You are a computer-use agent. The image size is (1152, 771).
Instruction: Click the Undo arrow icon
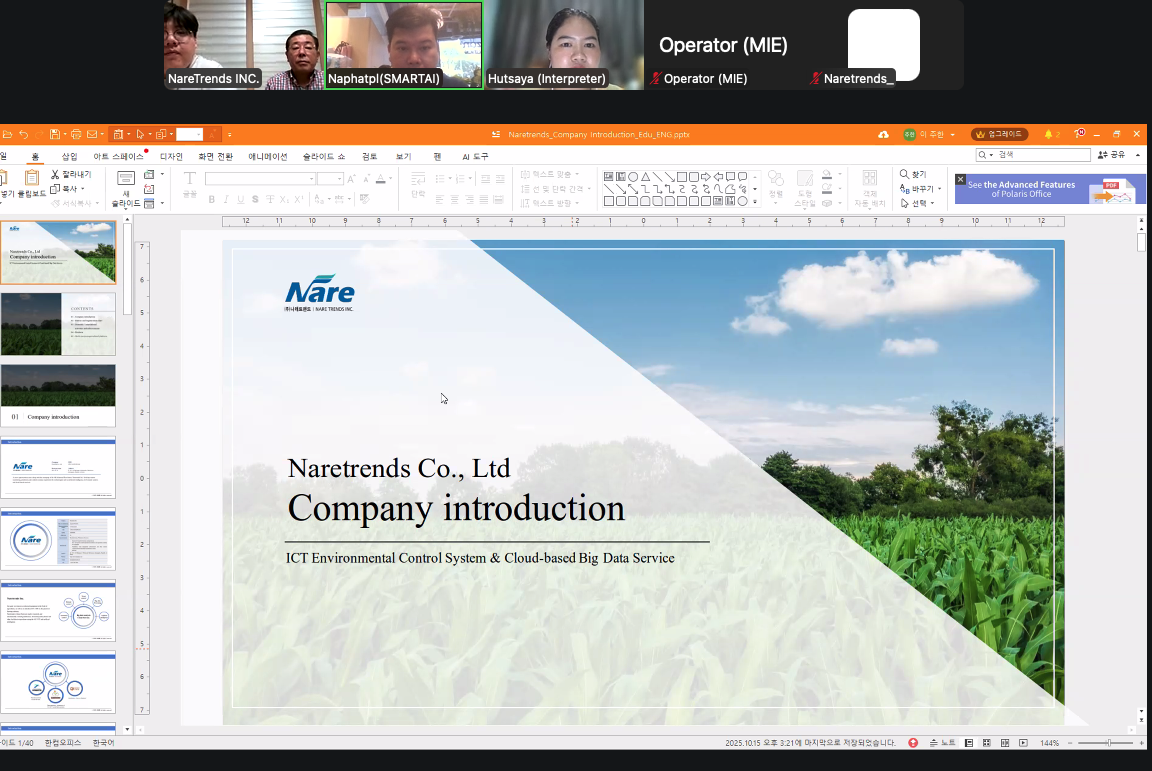pyautogui.click(x=23, y=134)
